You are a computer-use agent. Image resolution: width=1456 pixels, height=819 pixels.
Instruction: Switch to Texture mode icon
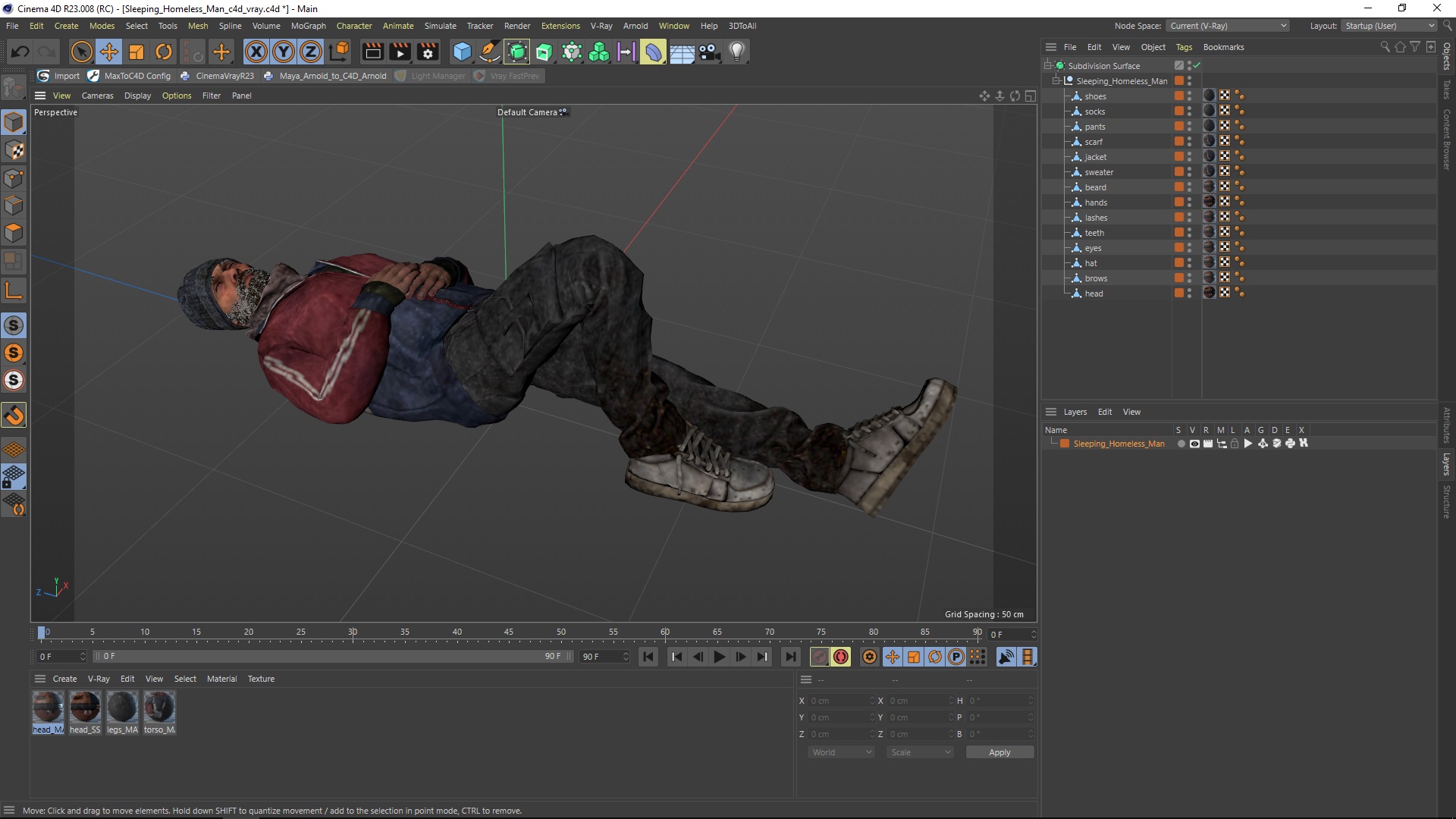pyautogui.click(x=14, y=150)
